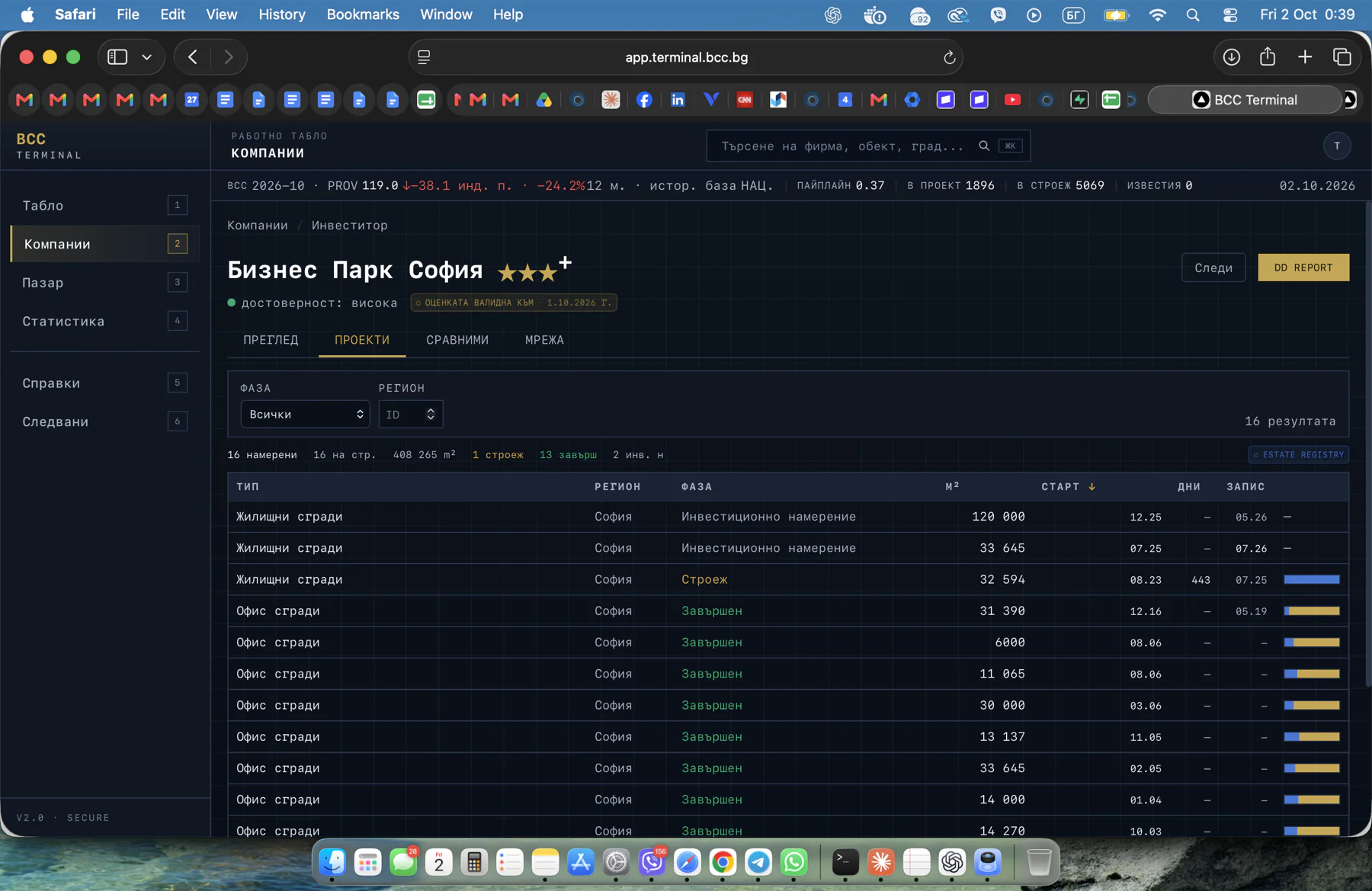Open the CNN bookmark favicon
Screen dimensions: 1372x891
click(x=745, y=100)
